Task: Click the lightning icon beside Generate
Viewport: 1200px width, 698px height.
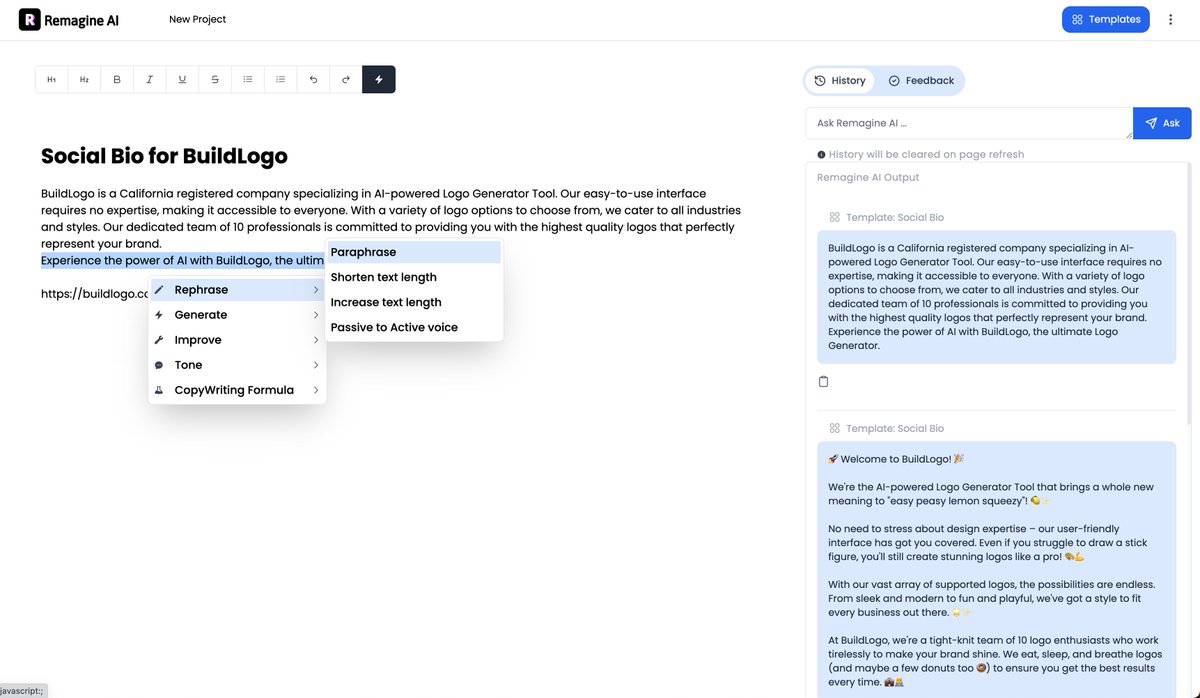Action: [x=159, y=315]
